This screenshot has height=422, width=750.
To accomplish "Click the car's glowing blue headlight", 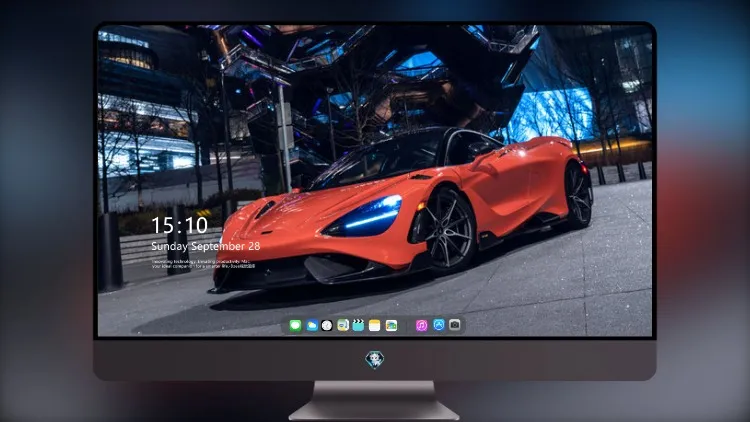I will (365, 217).
